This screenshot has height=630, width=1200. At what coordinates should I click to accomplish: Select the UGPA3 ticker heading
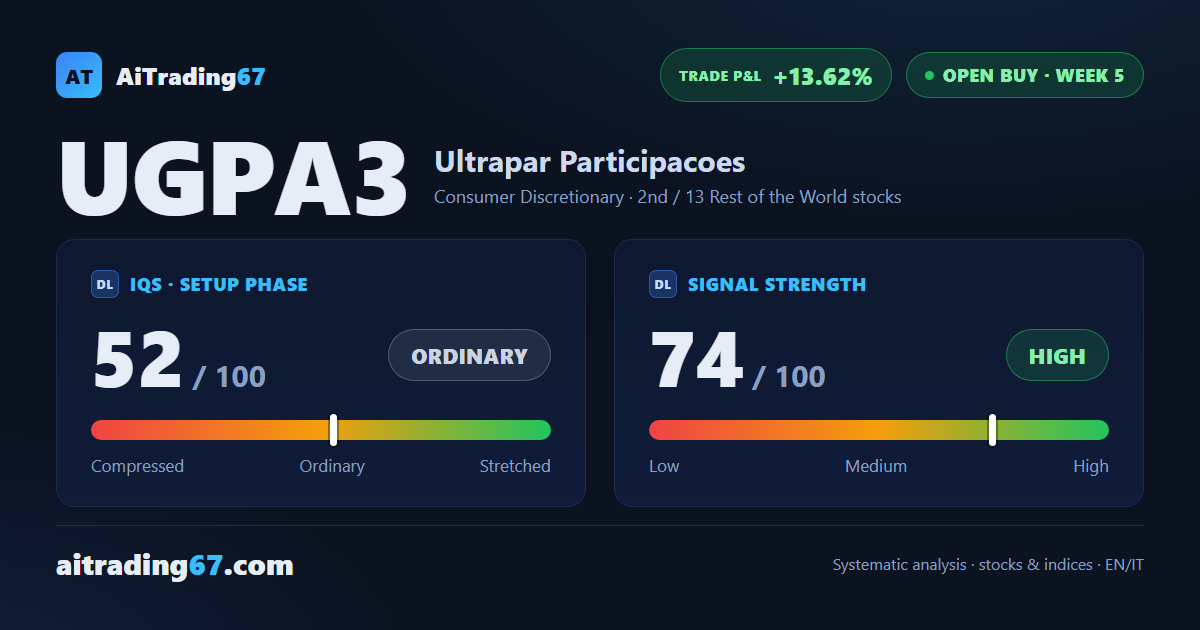coord(233,180)
